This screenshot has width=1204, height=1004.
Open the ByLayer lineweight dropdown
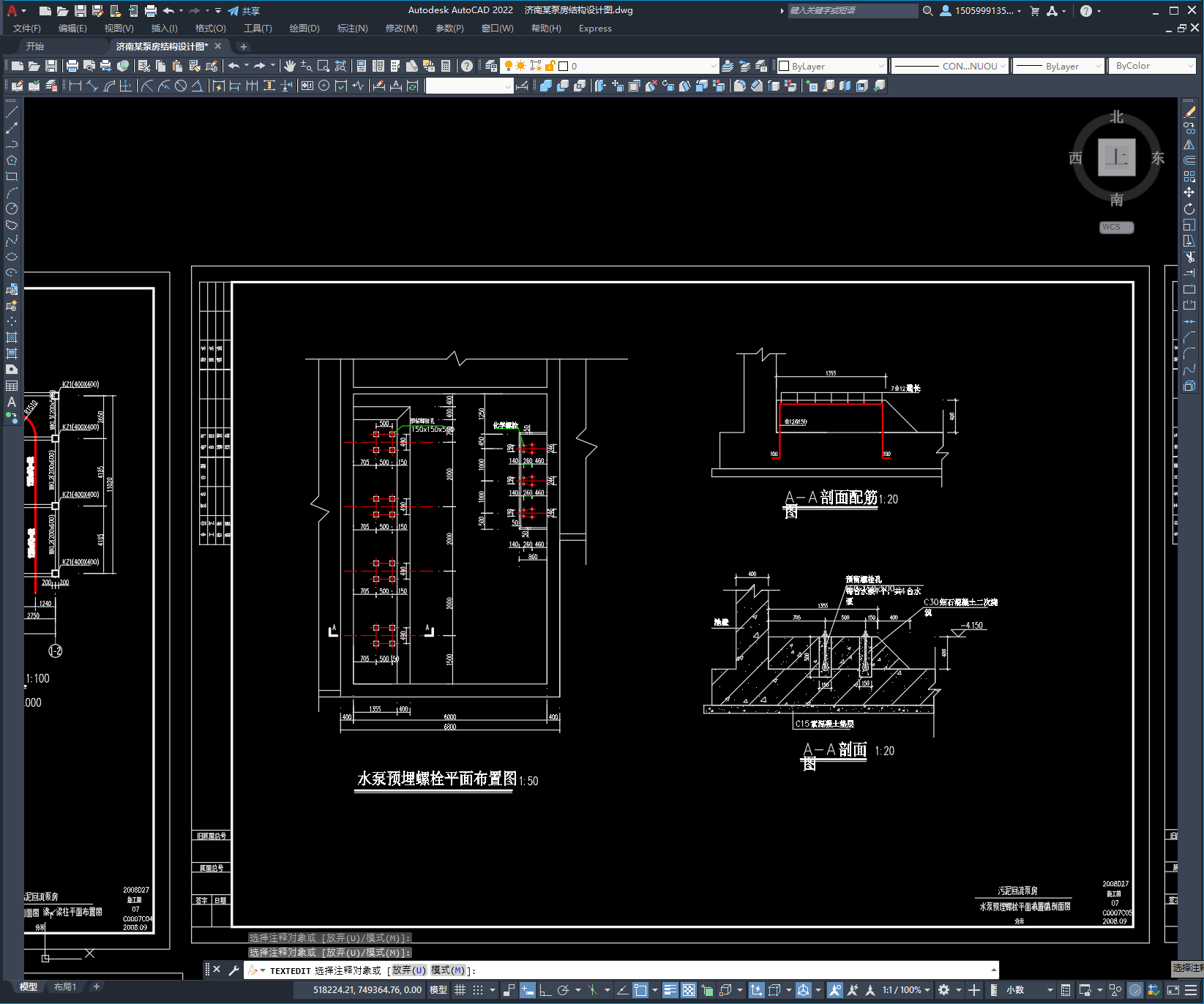[1058, 66]
